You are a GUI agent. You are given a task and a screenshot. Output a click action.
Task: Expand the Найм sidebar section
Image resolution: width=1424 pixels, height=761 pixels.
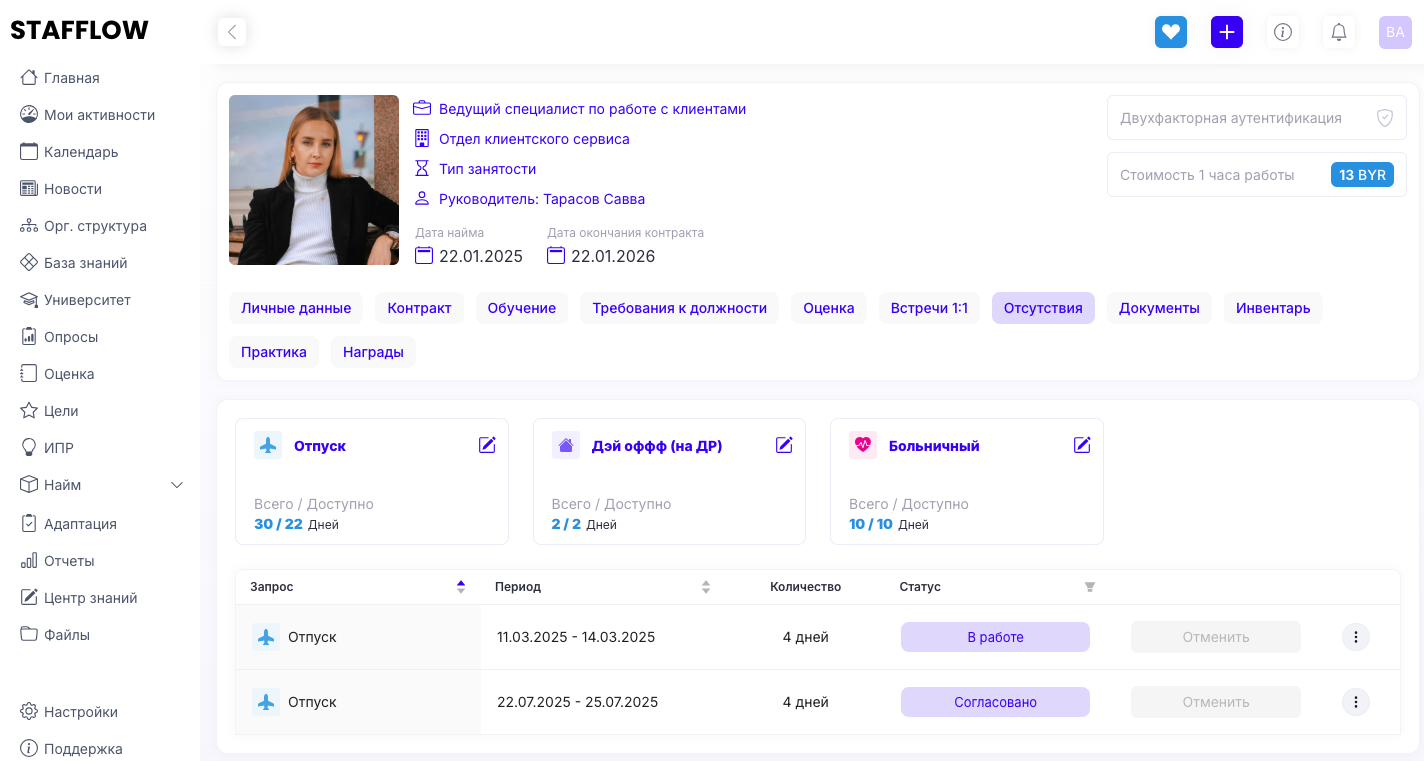pyautogui.click(x=177, y=485)
